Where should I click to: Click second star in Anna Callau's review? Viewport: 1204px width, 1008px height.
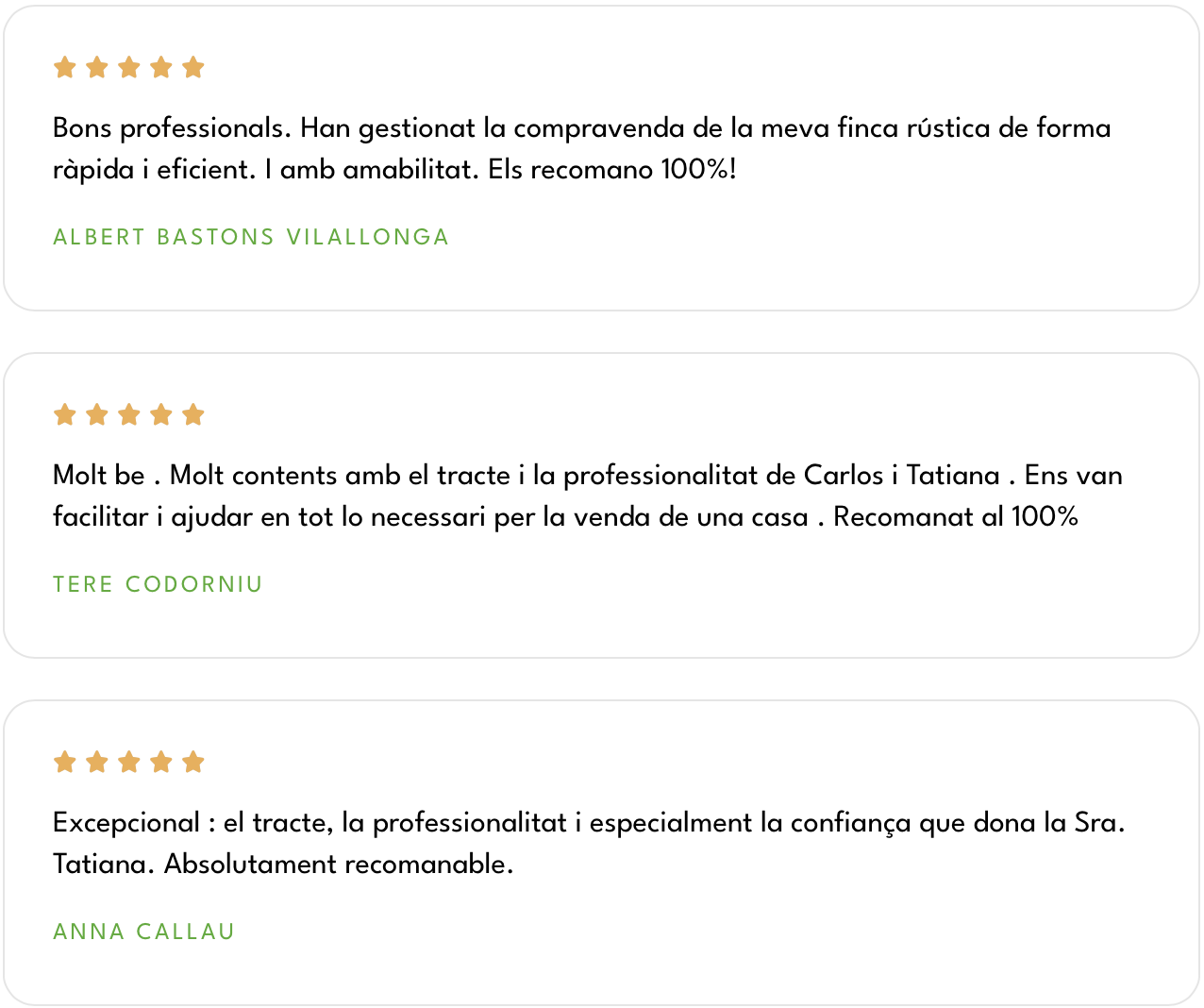click(x=96, y=763)
